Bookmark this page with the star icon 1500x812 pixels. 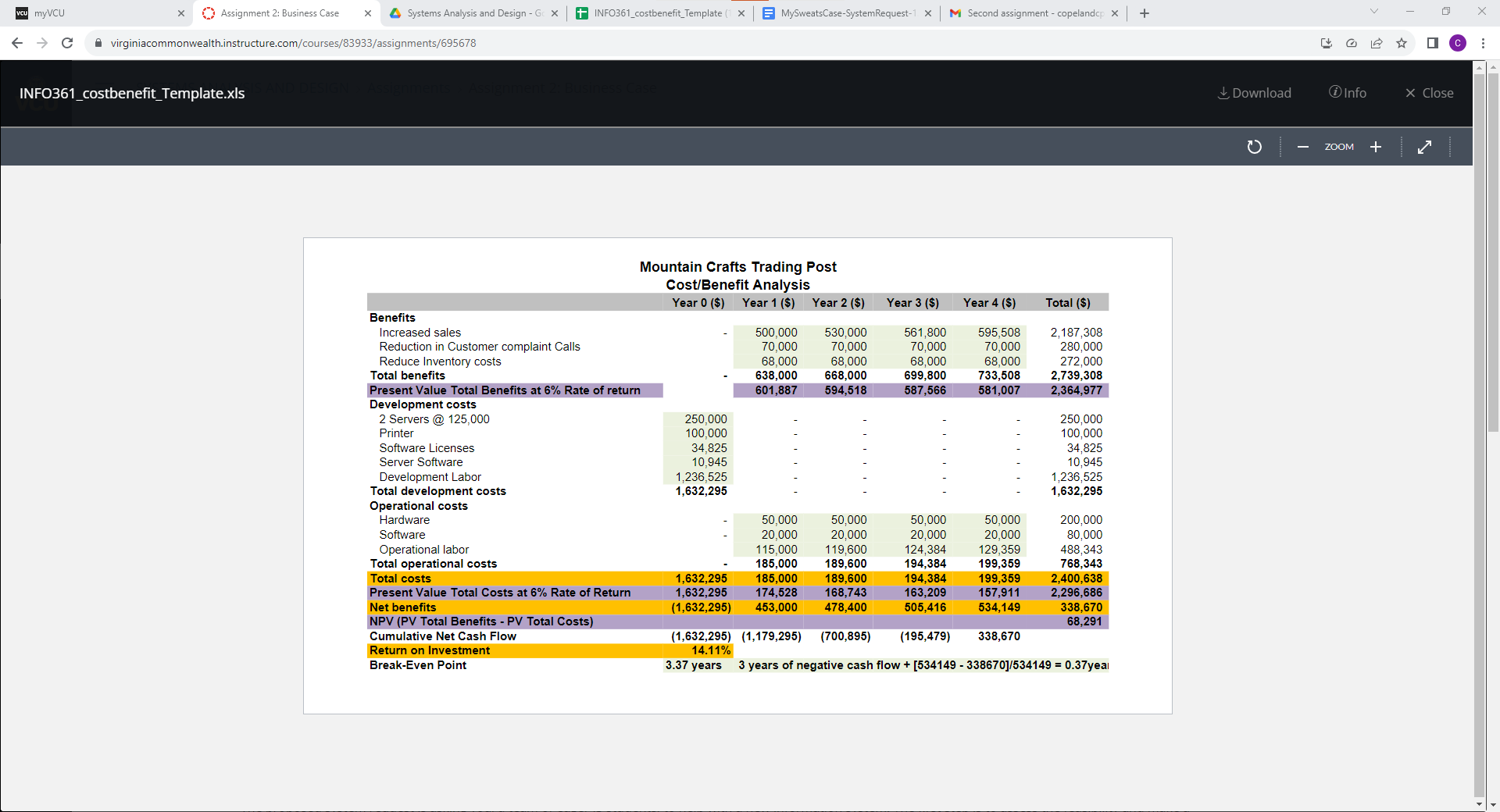coord(1402,43)
